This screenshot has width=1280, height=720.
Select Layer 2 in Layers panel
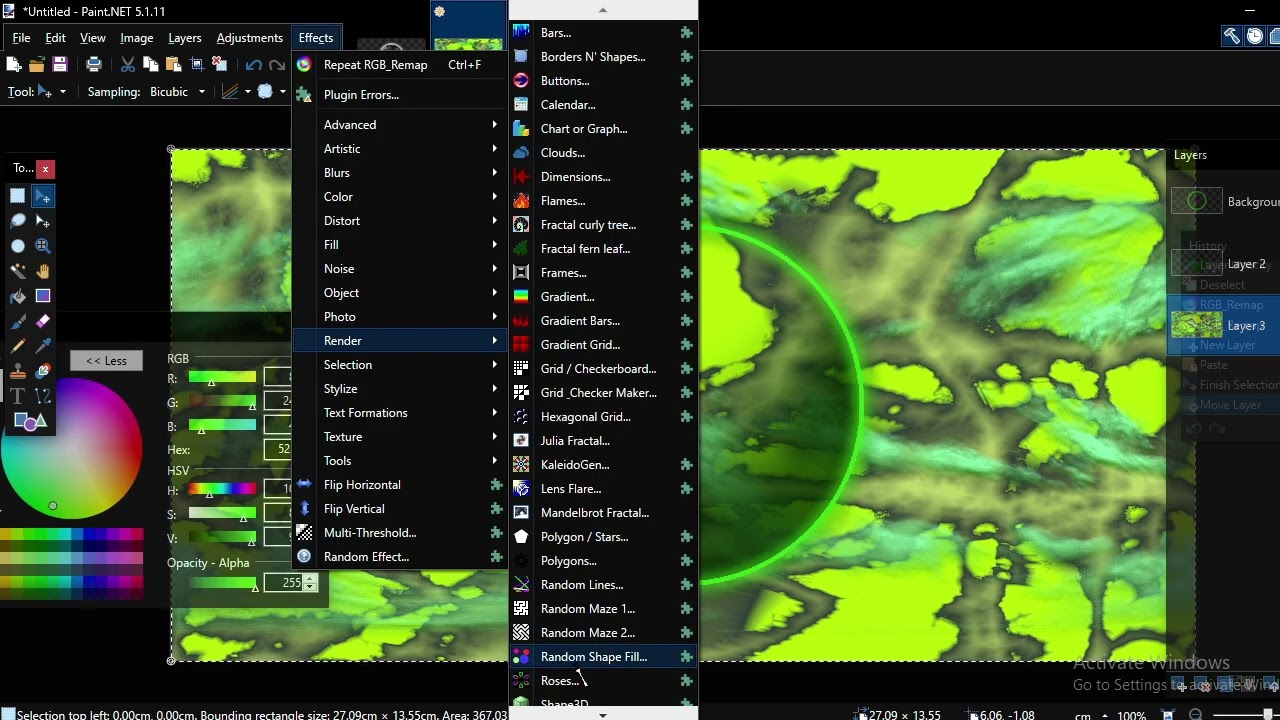pos(1224,264)
